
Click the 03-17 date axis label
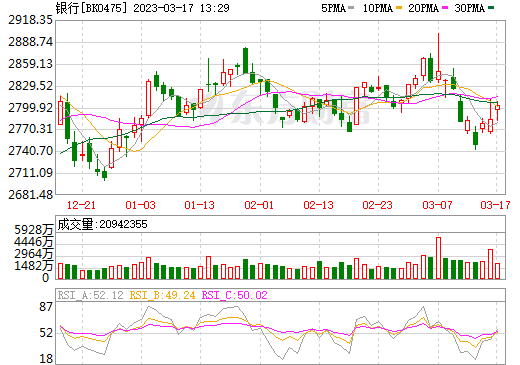[x=495, y=205]
